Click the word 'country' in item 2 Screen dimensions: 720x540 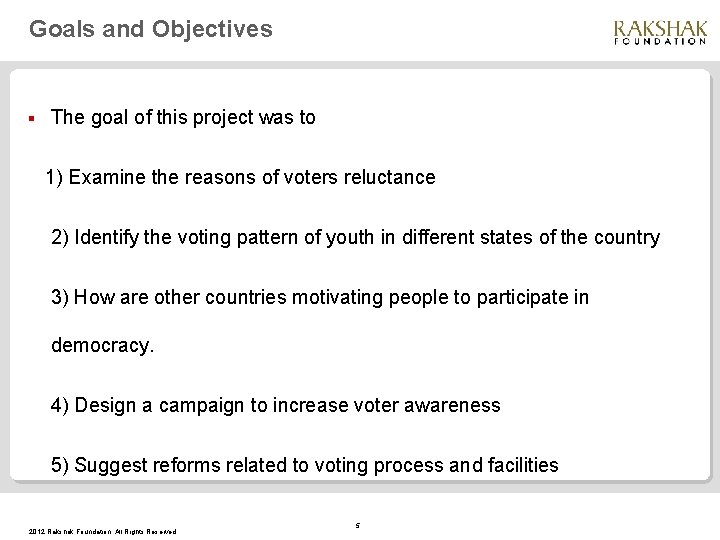click(627, 238)
